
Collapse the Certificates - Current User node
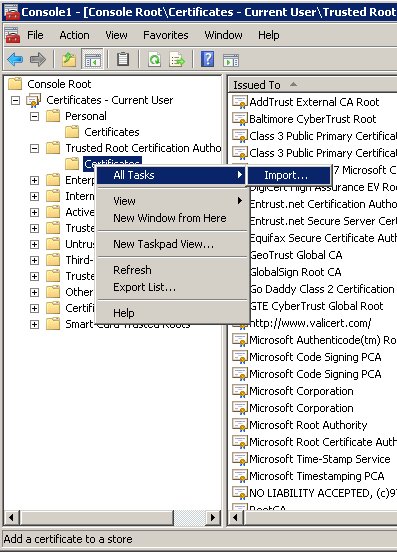[x=15, y=100]
